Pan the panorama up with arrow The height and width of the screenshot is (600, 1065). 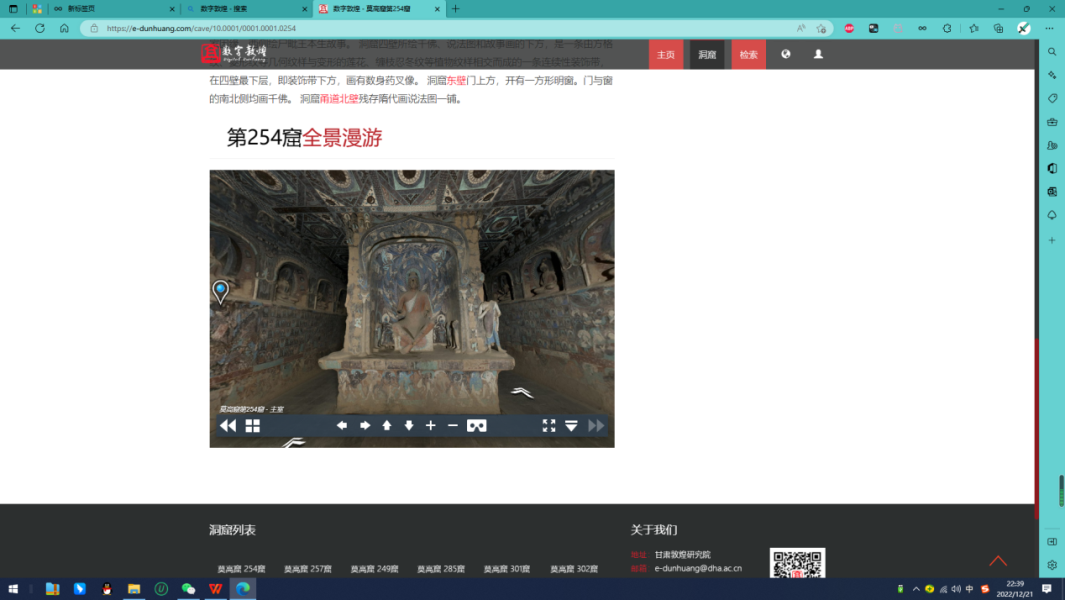(387, 426)
